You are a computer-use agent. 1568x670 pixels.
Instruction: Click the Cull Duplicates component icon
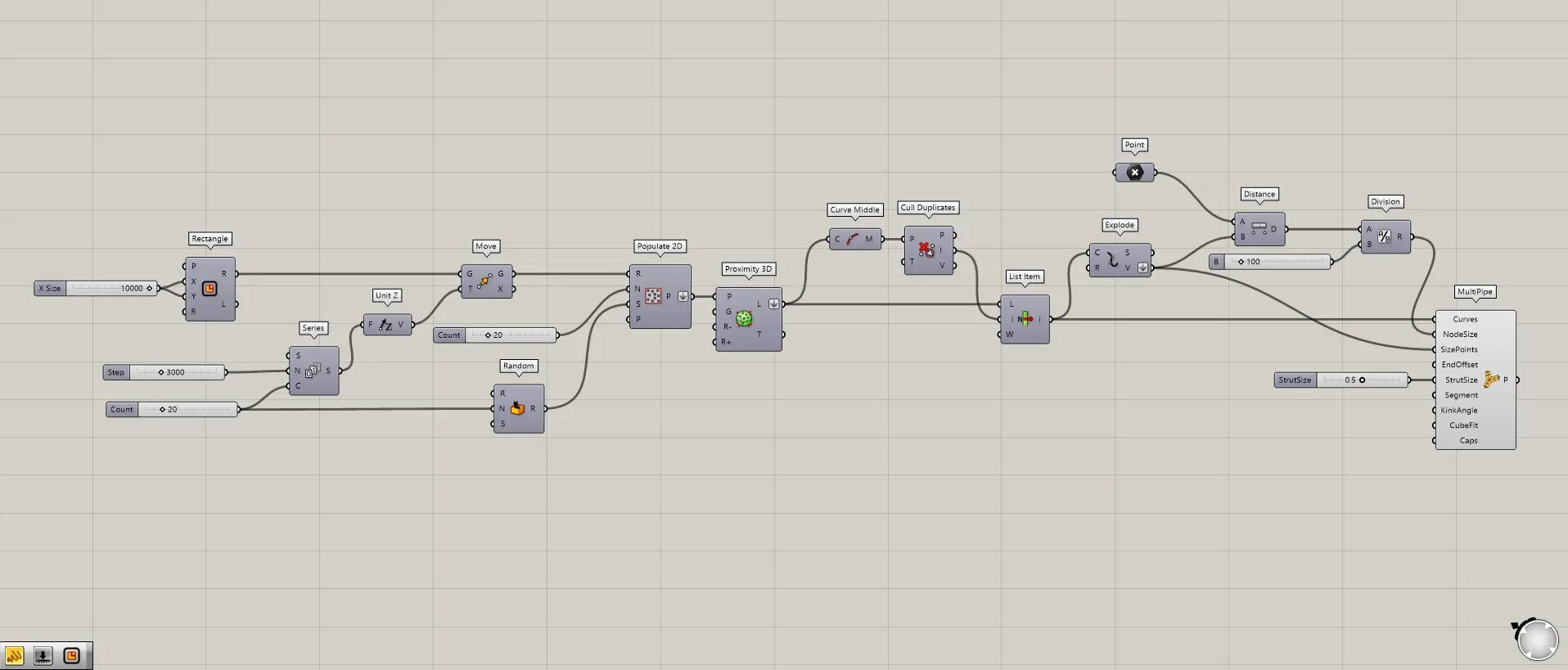926,250
